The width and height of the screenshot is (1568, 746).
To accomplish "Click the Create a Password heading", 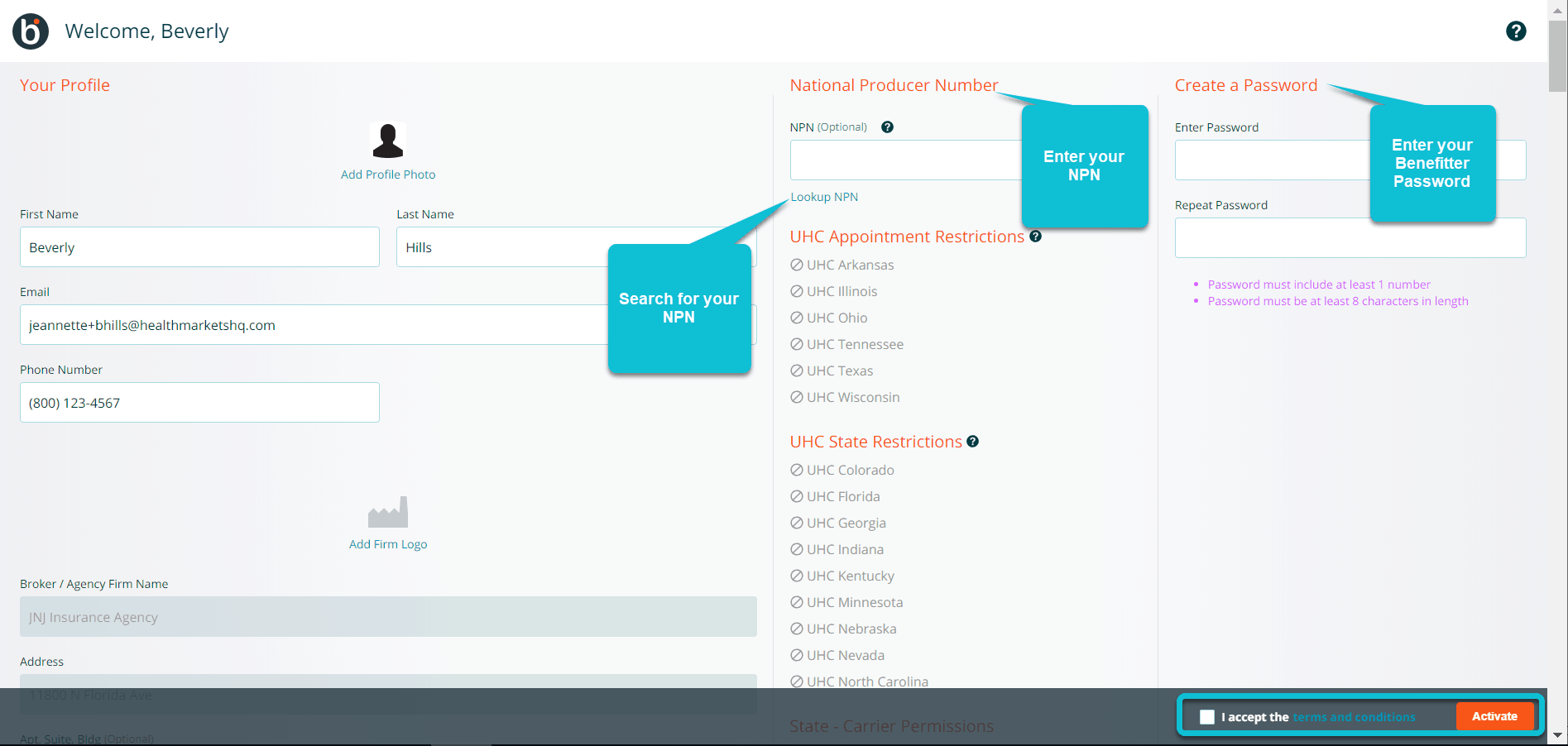I will coord(1246,85).
